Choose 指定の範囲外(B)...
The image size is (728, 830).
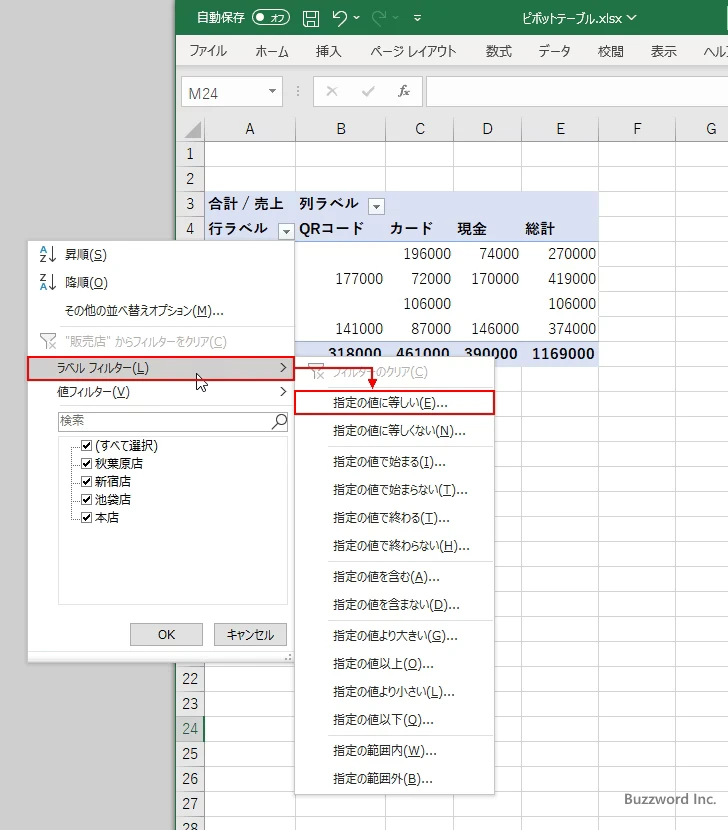pyautogui.click(x=394, y=779)
